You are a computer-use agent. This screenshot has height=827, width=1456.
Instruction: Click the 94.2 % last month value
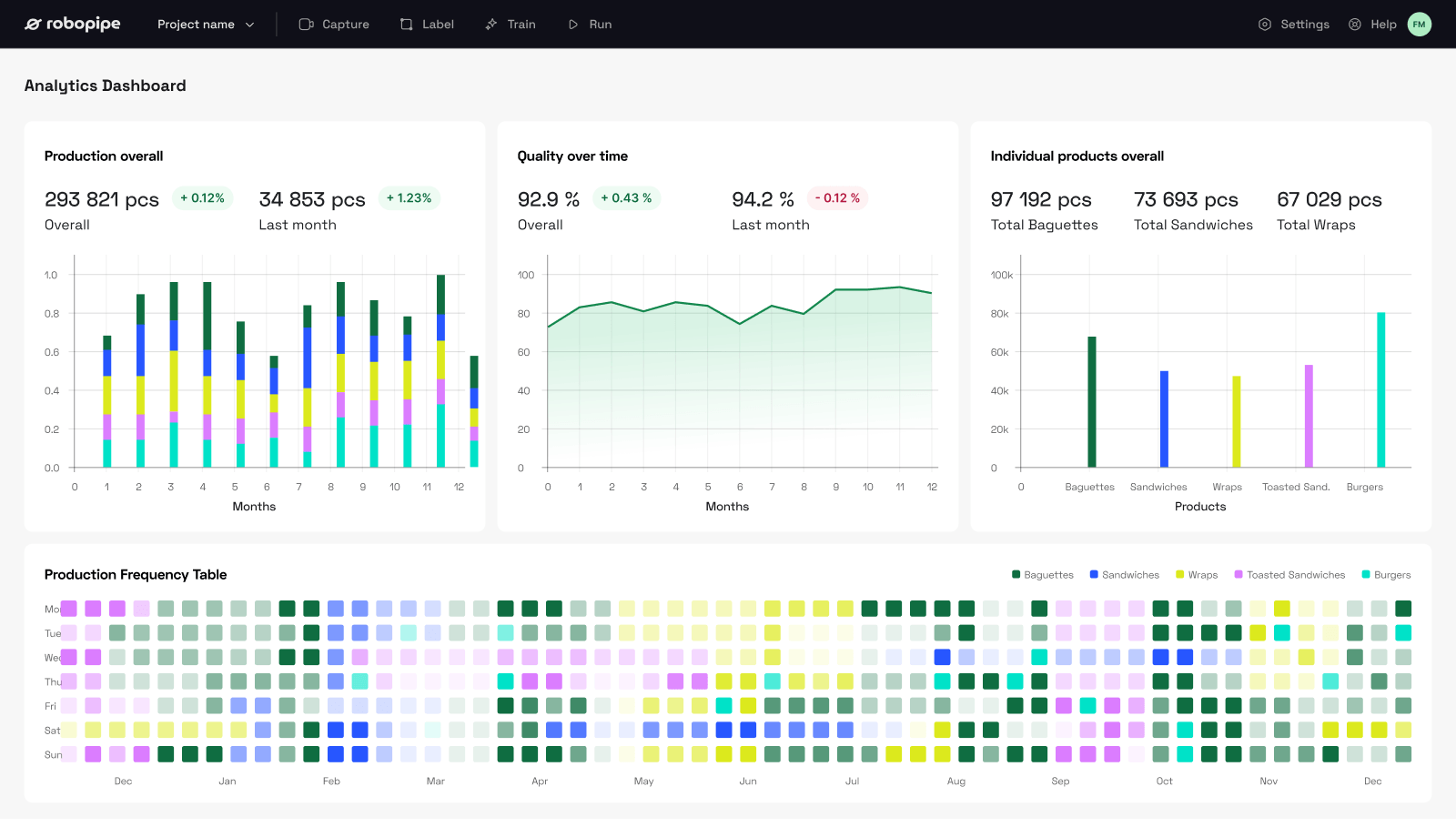(763, 199)
